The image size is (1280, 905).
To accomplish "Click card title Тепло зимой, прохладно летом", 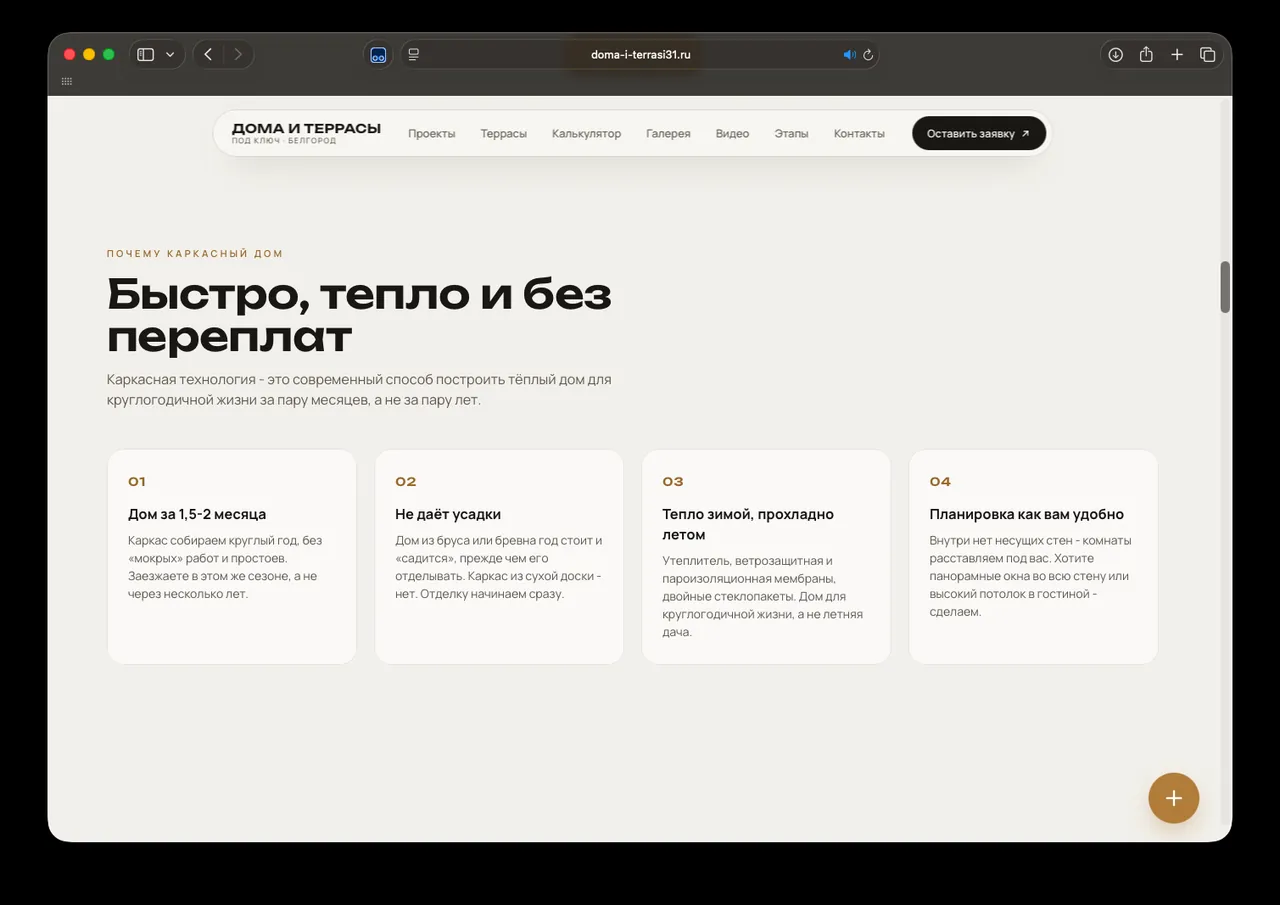I will [748, 524].
